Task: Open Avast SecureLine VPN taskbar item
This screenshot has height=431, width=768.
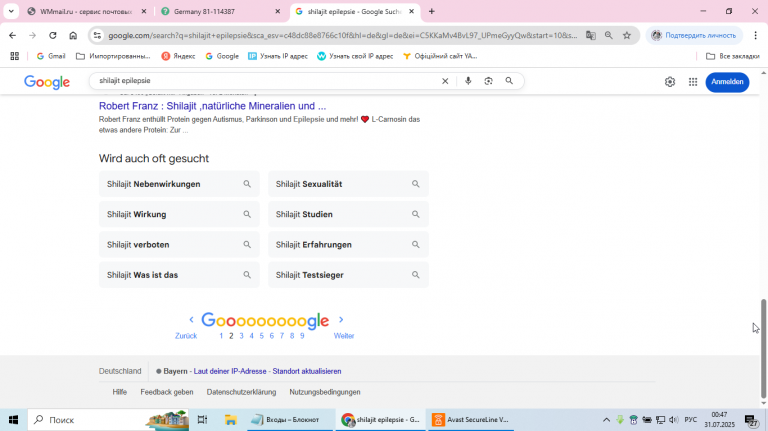Action: [x=471, y=420]
